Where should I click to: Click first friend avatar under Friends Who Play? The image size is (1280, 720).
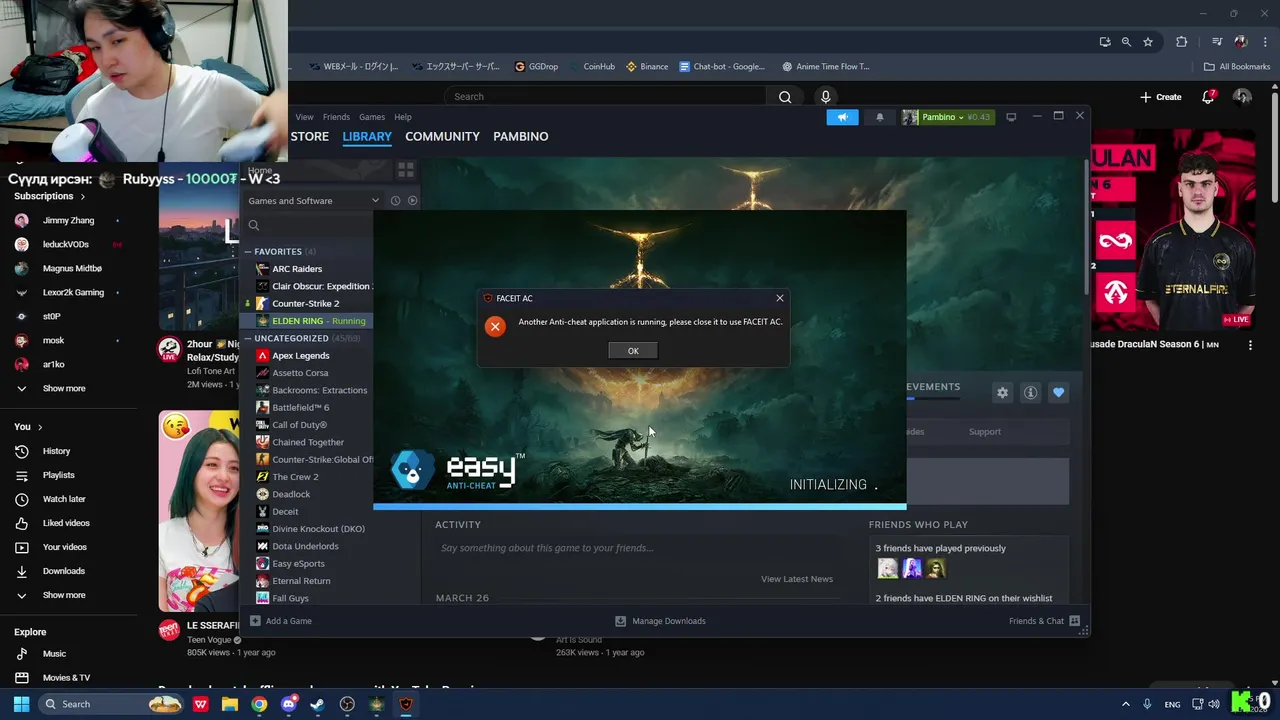pos(888,569)
